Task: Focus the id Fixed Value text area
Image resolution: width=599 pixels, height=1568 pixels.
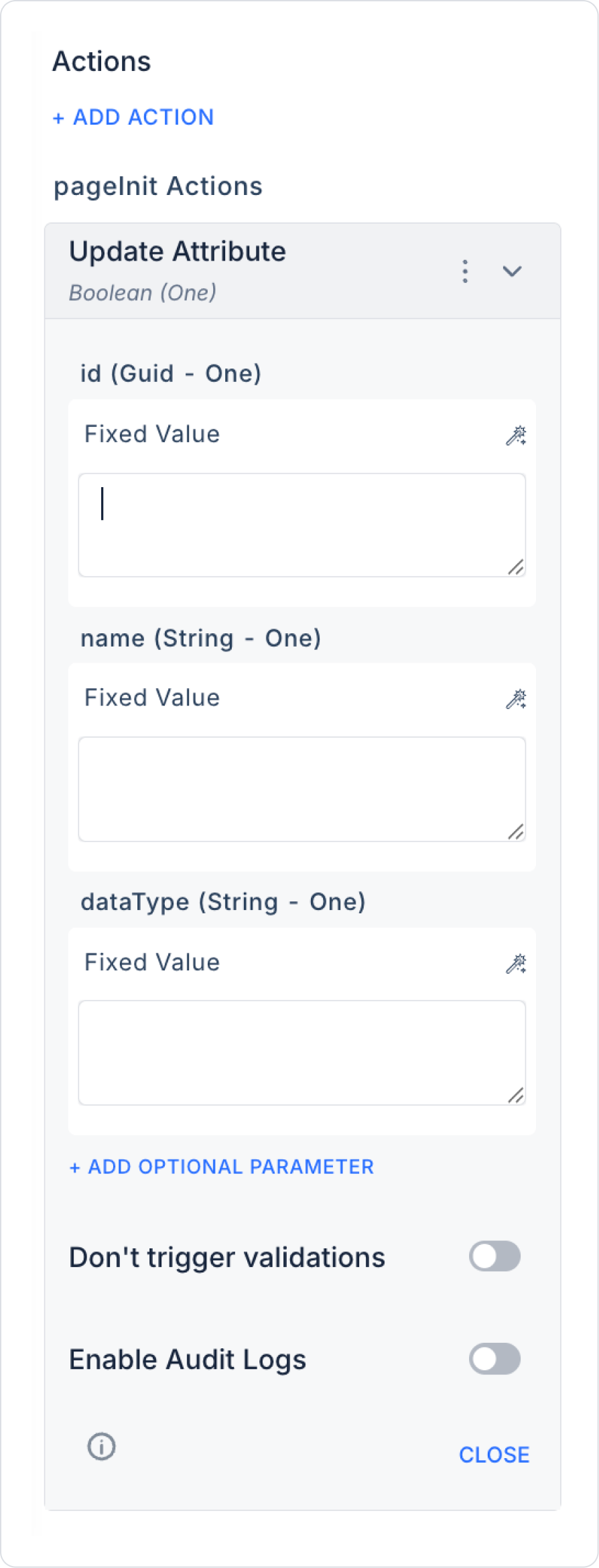Action: pos(302,525)
